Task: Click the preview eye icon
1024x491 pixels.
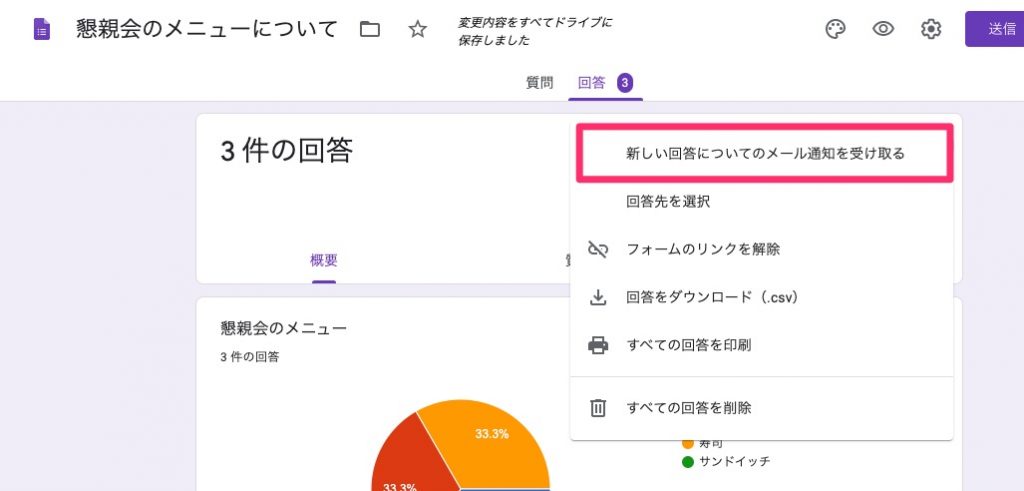Action: 883,29
